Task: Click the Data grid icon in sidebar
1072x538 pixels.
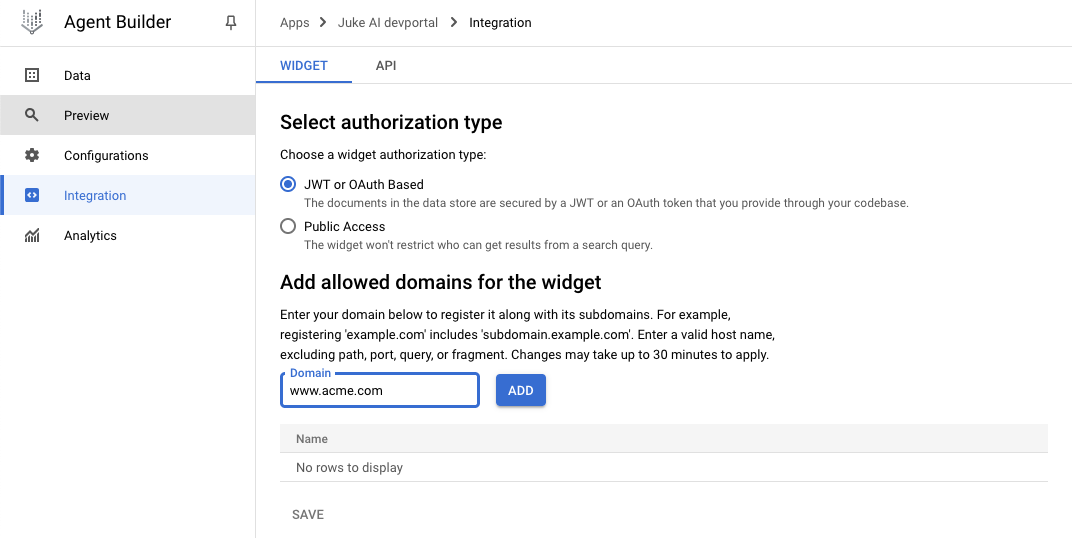Action: click(31, 75)
